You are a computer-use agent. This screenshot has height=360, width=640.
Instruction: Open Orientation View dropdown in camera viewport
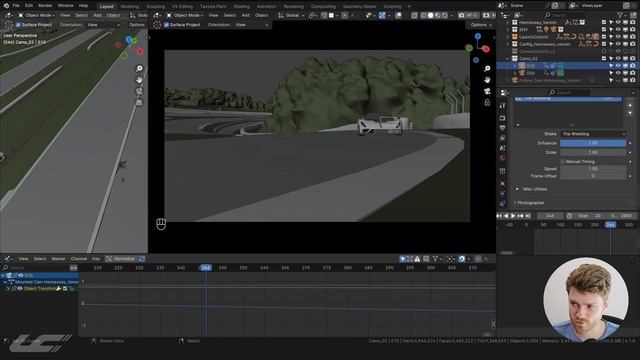(252, 25)
